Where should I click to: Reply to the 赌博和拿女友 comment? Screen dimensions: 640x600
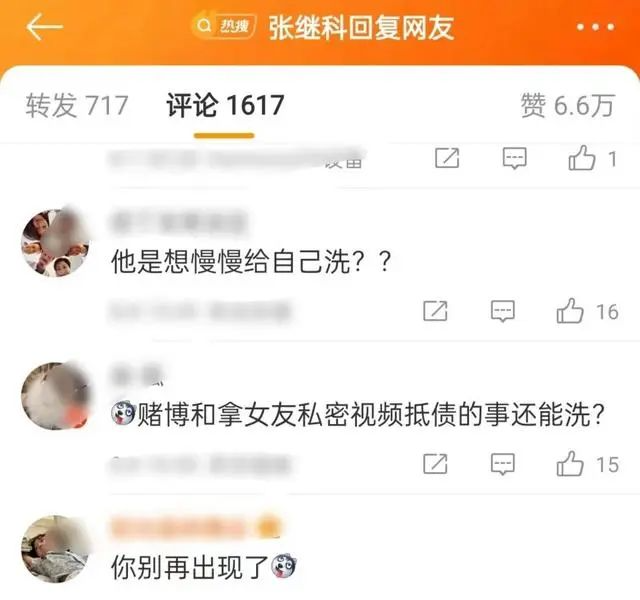pos(502,464)
